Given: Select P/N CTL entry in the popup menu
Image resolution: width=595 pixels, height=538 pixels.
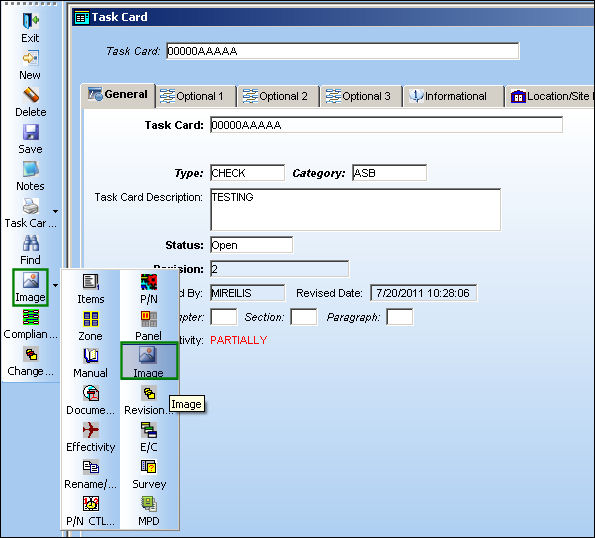Looking at the screenshot, I should (91, 511).
